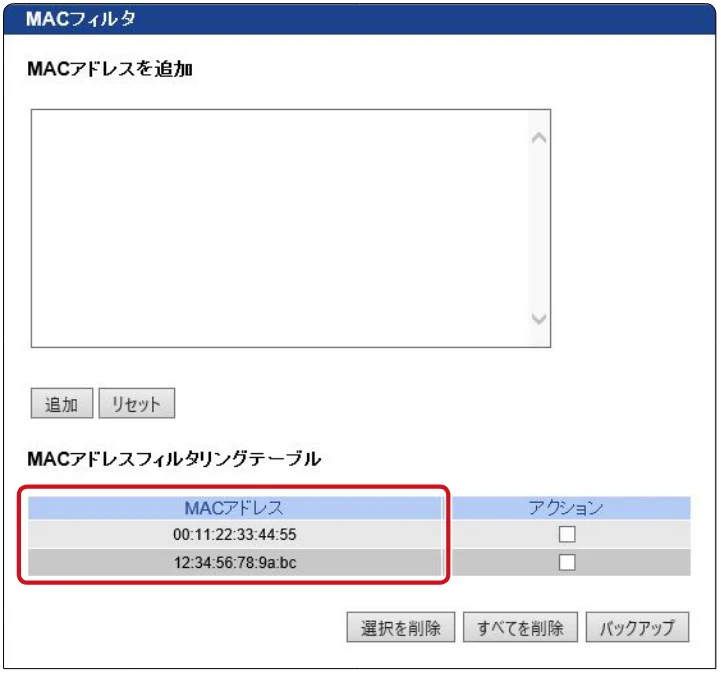Click the textarea scroll down arrow
The height and width of the screenshot is (673, 721).
click(x=539, y=319)
